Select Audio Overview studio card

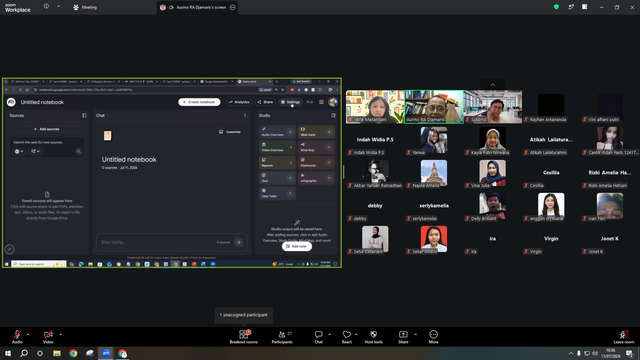coord(277,132)
